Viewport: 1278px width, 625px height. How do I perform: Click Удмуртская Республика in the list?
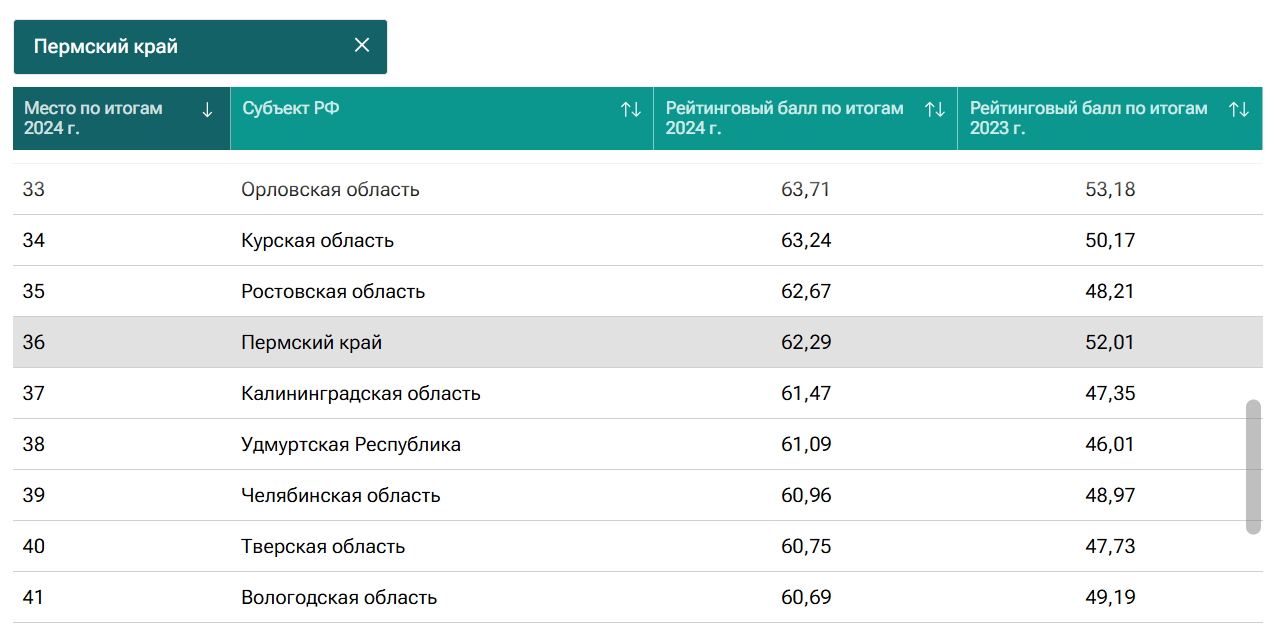click(350, 445)
